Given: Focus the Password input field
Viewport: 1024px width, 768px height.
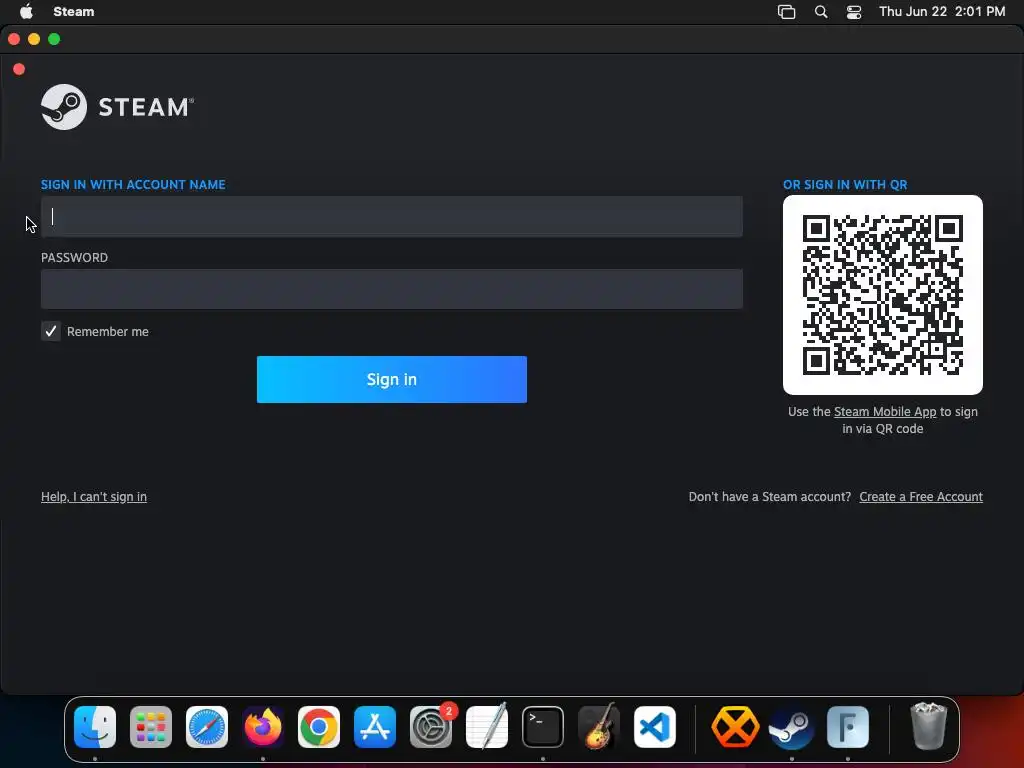Looking at the screenshot, I should point(392,289).
